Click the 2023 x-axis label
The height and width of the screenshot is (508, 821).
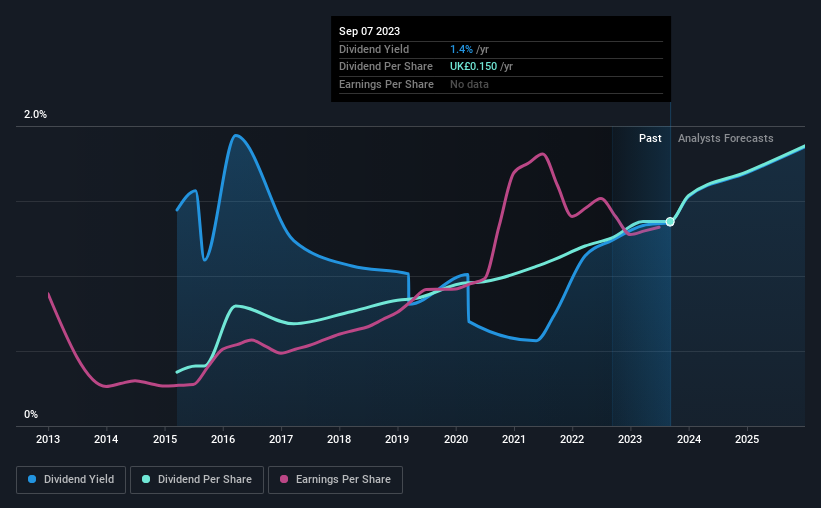point(630,439)
